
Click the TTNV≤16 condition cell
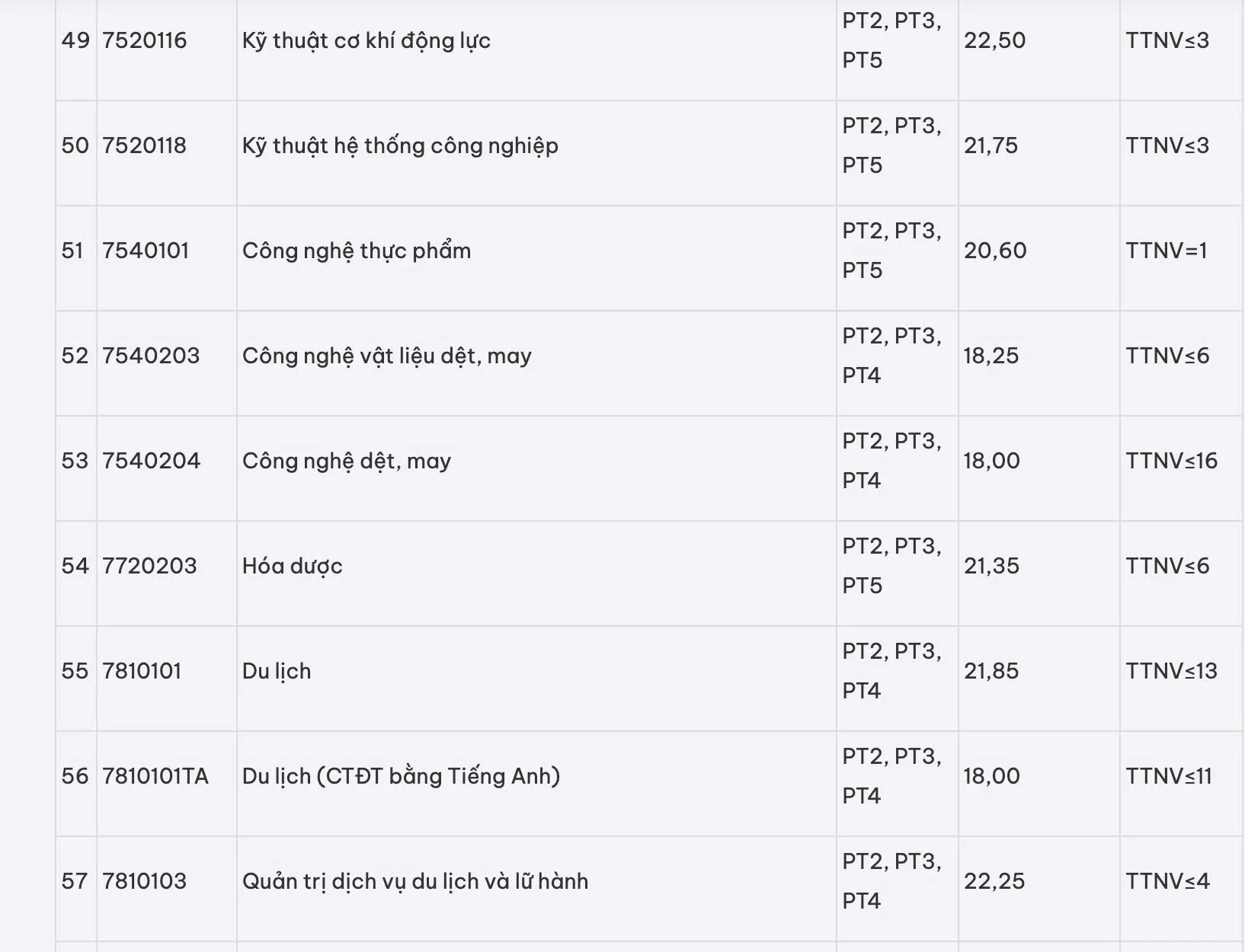pyautogui.click(x=1171, y=461)
